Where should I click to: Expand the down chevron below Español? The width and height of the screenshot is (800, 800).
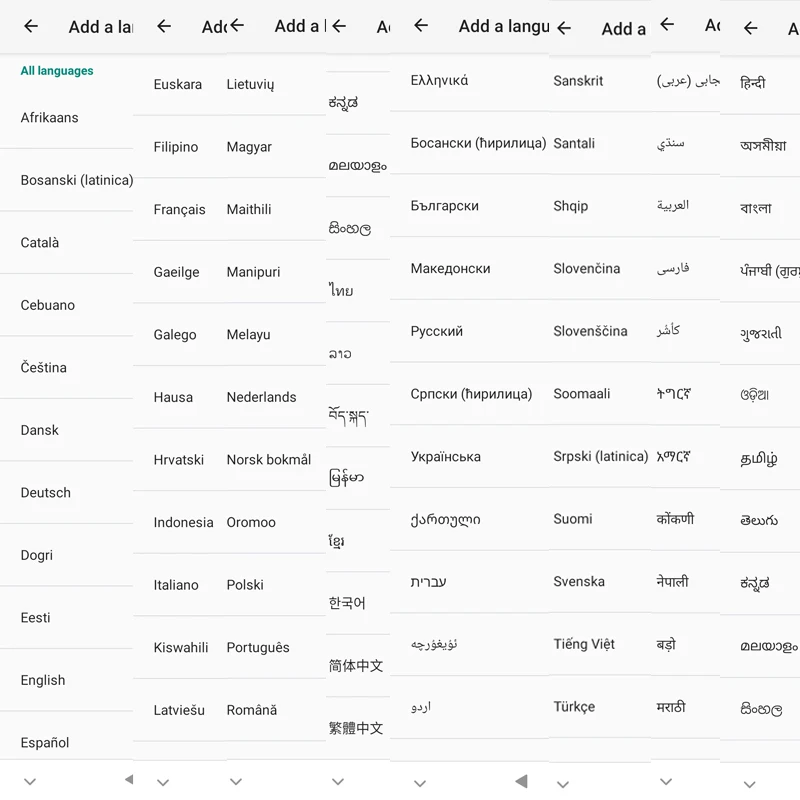30,781
